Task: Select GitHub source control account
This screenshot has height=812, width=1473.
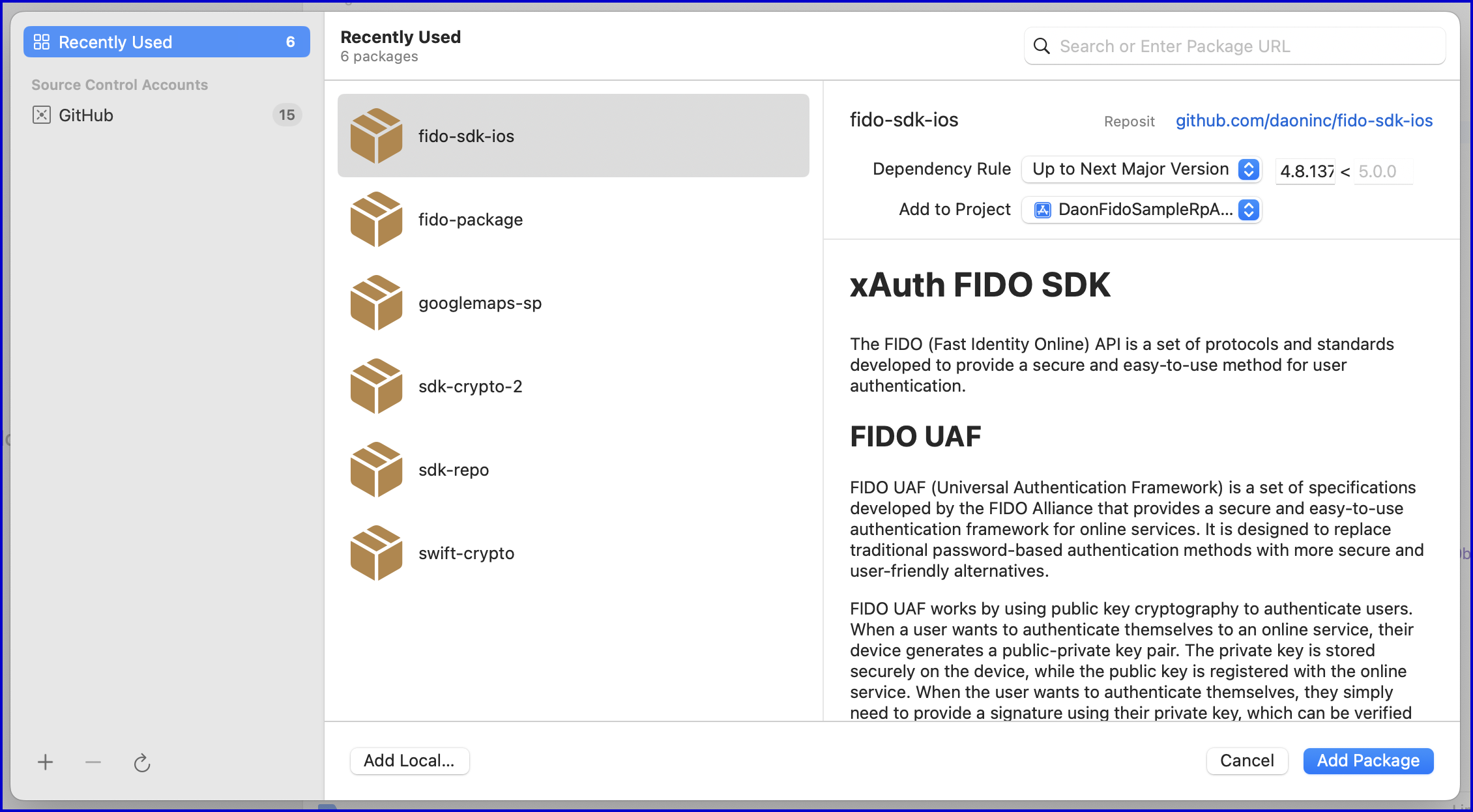Action: [x=166, y=115]
